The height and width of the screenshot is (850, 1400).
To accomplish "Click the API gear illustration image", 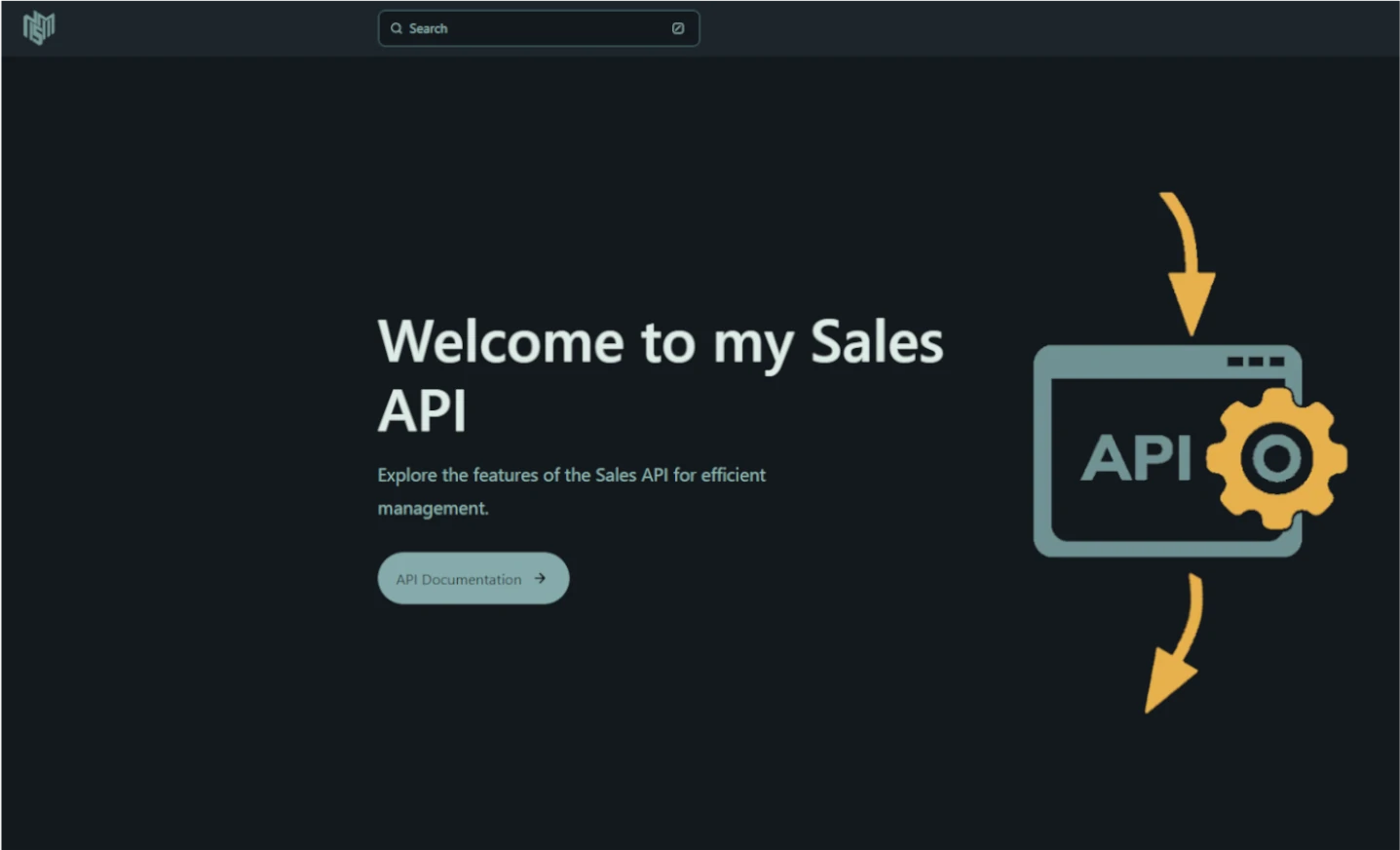I will 1190,453.
